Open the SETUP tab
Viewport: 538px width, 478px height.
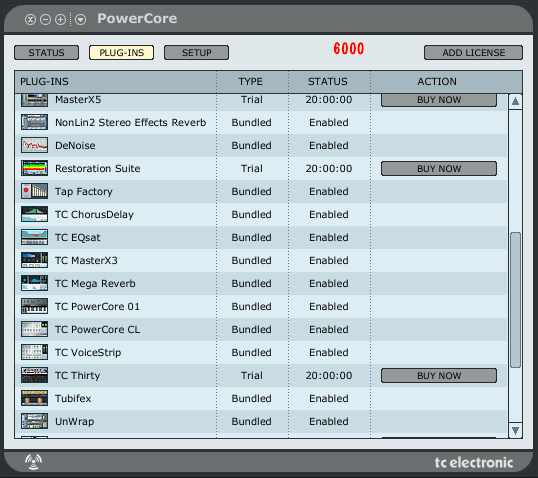click(x=196, y=53)
